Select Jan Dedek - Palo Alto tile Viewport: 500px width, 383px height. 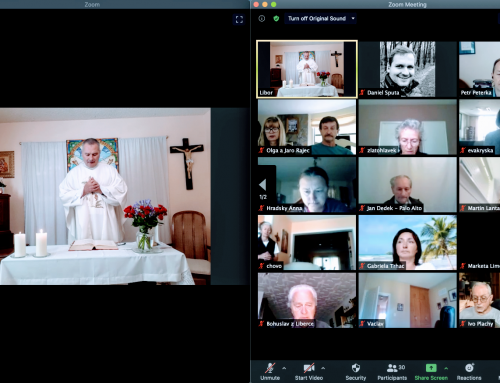[407, 185]
